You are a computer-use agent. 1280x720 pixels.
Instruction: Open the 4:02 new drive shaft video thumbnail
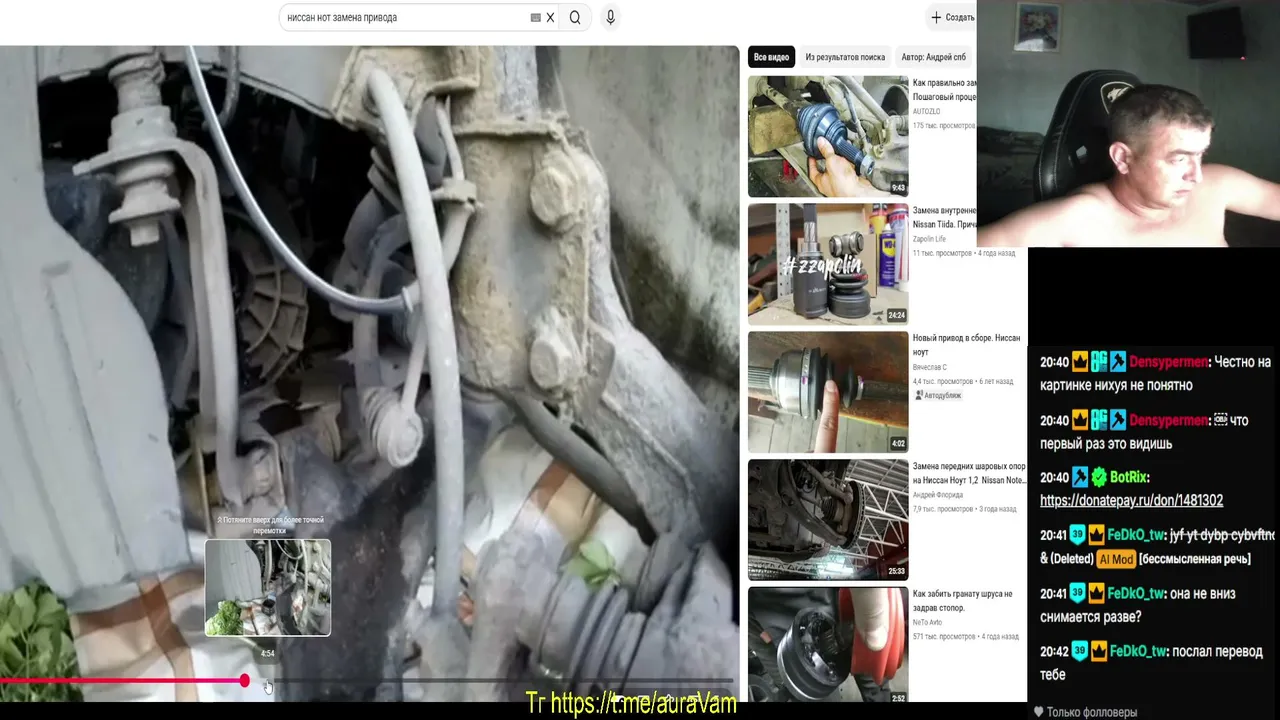point(828,392)
